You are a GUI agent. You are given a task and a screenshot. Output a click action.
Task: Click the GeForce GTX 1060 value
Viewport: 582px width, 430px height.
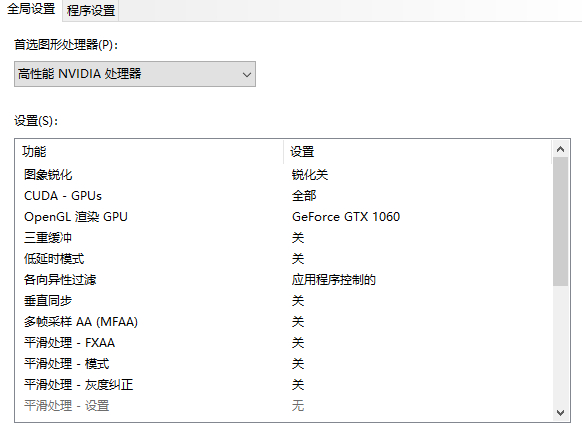pos(346,216)
